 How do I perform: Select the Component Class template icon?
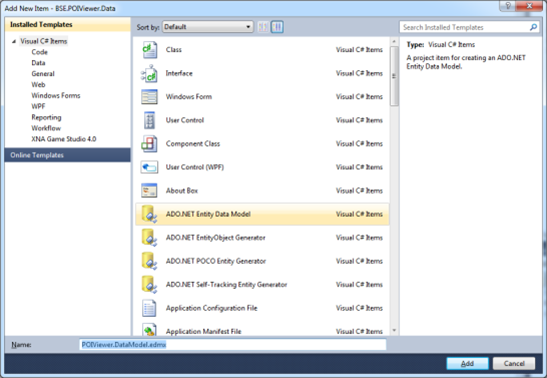click(149, 144)
